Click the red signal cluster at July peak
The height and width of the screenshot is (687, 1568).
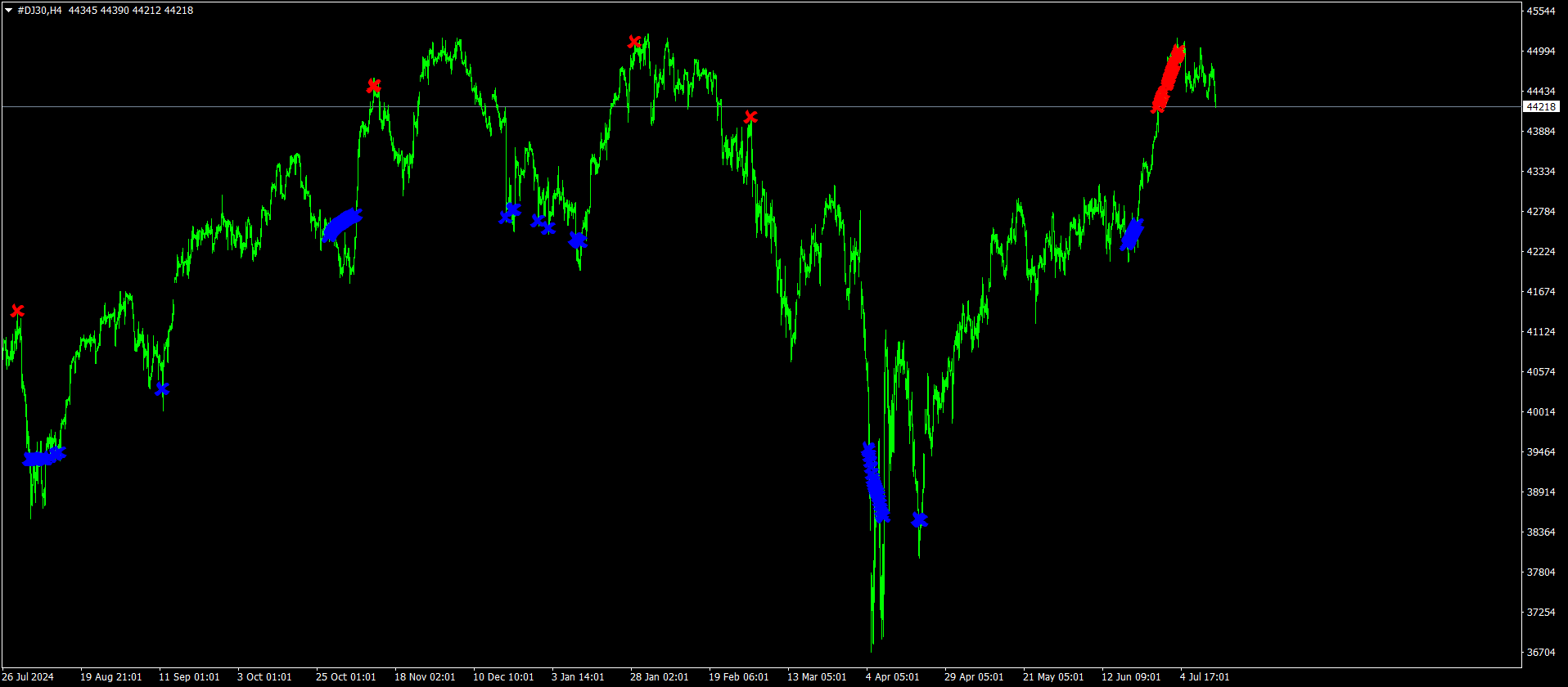point(1168,78)
